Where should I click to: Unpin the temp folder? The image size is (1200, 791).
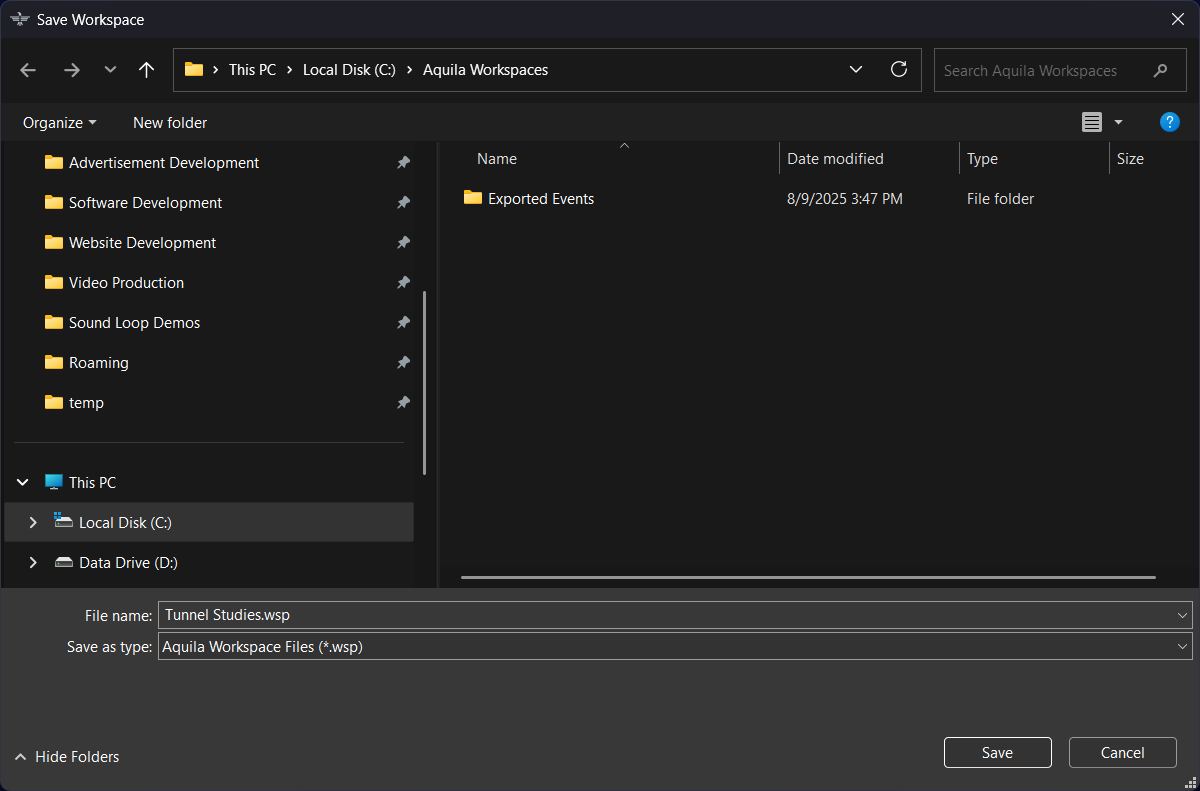pos(403,402)
